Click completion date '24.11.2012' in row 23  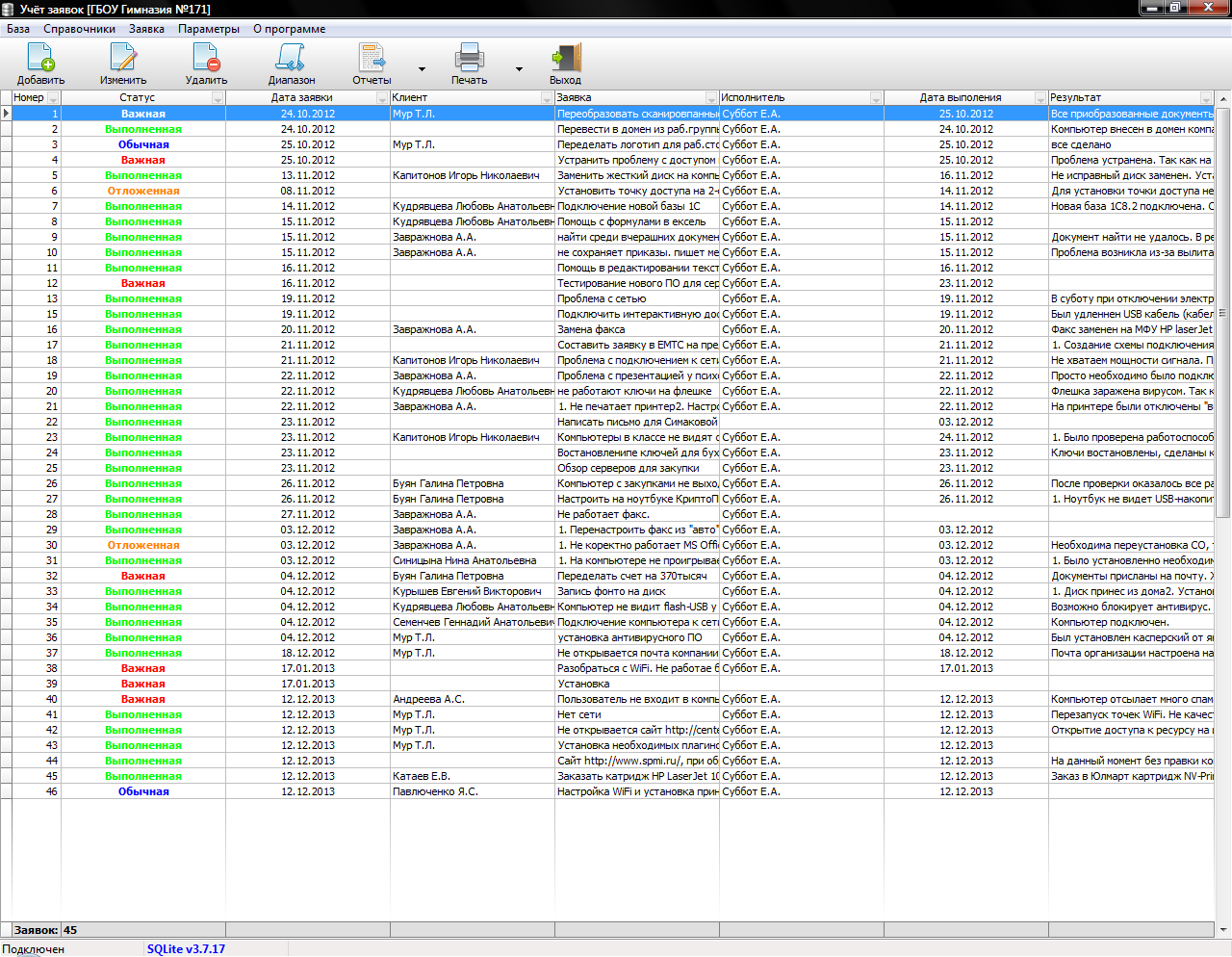[x=966, y=437]
